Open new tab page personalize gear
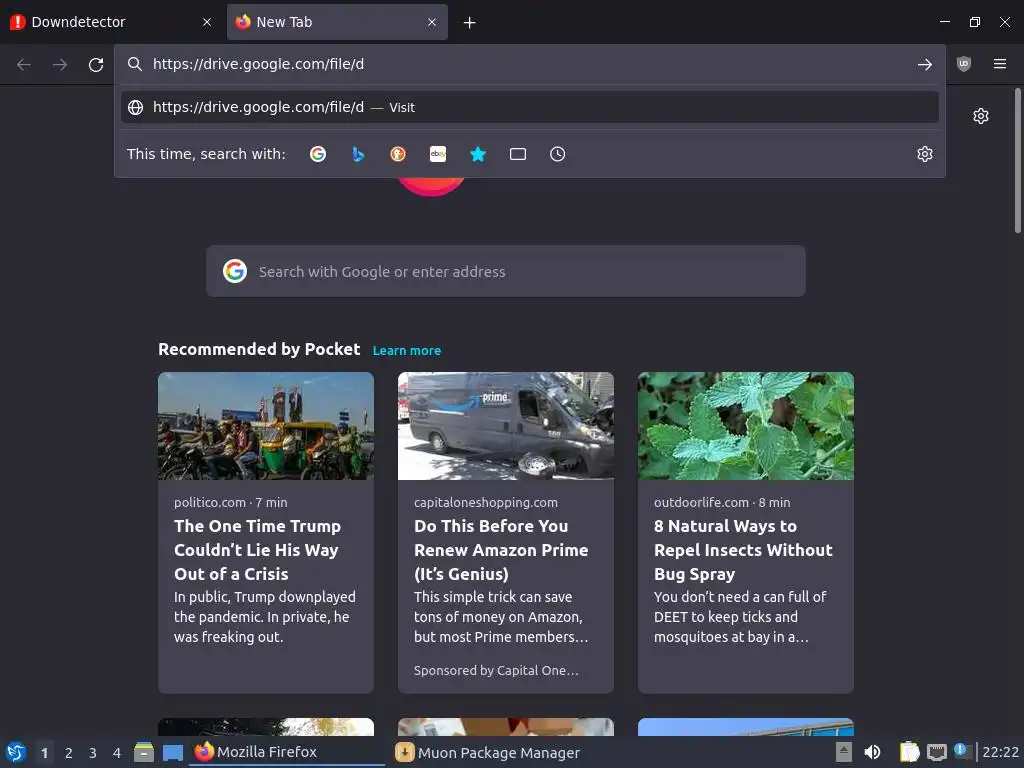The image size is (1024, 768). [980, 116]
